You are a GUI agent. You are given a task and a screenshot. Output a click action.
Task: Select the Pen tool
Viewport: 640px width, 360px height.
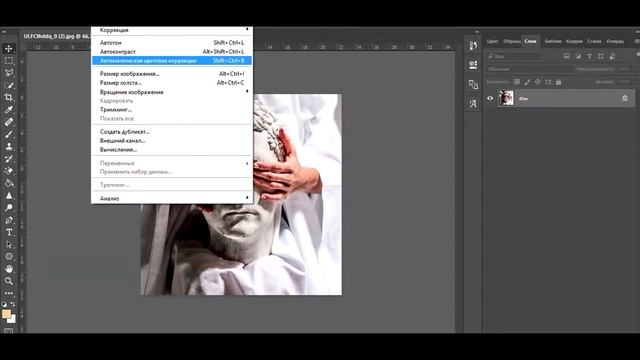9,220
